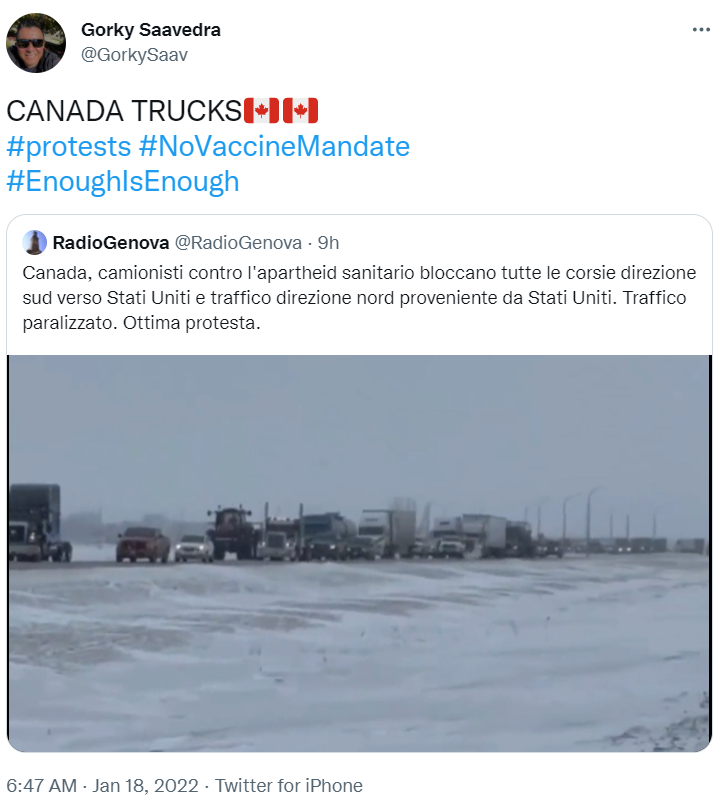This screenshot has height=811, width=727.
Task: Play the truck convoy video thumbnail
Action: 359,553
